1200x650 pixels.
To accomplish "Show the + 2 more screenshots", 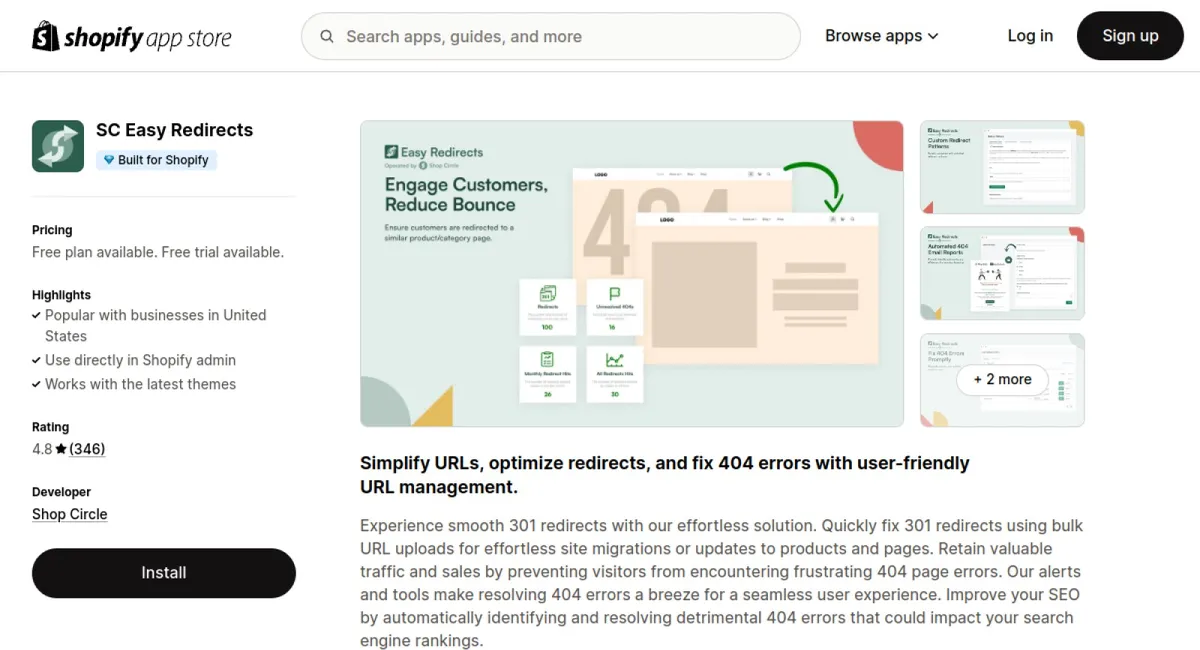I will [x=1002, y=380].
